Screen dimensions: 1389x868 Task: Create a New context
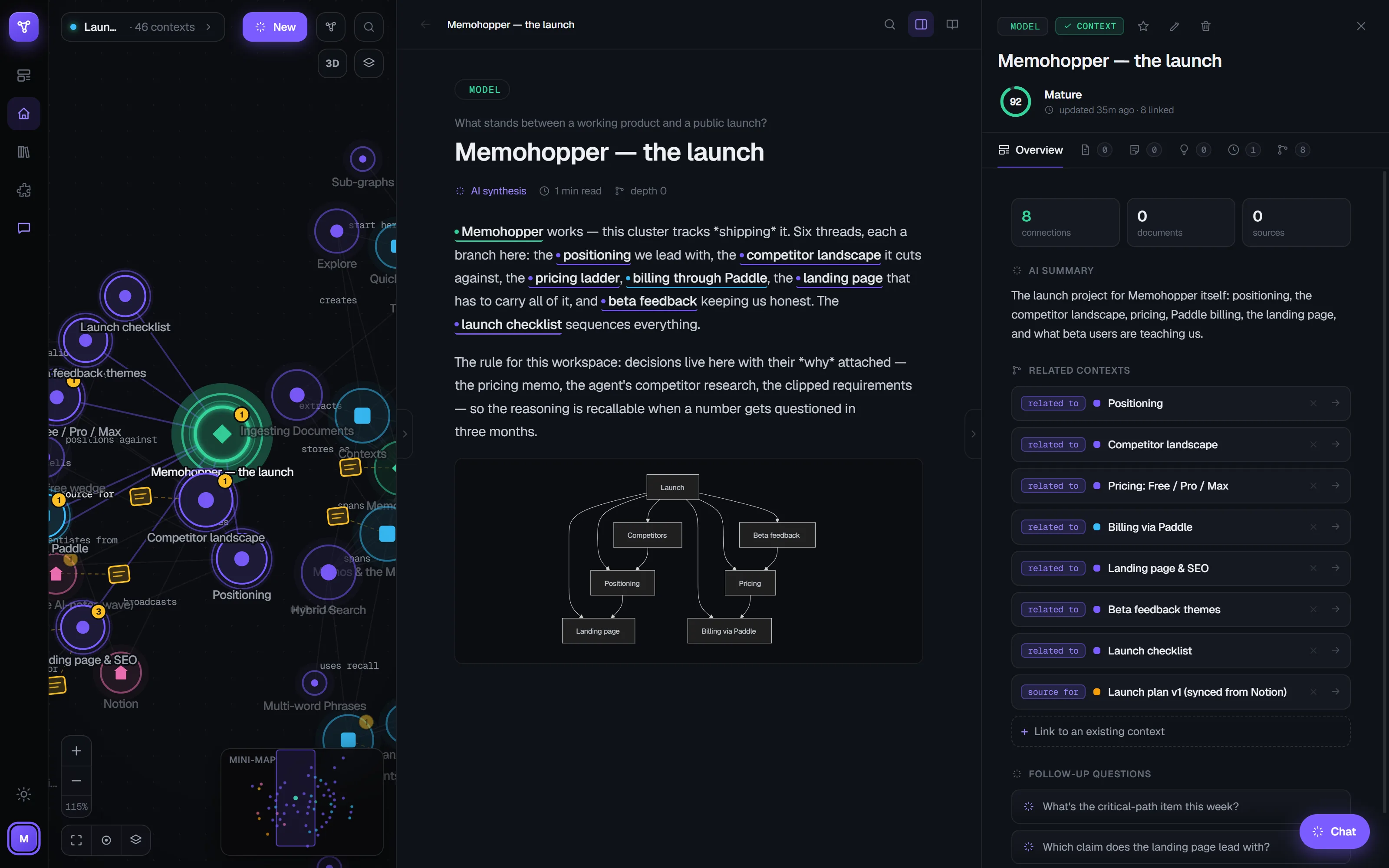(275, 26)
